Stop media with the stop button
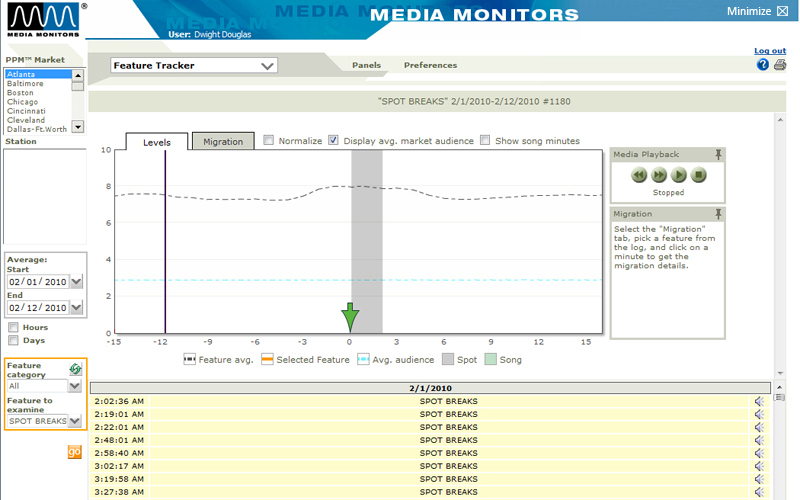 [x=699, y=175]
